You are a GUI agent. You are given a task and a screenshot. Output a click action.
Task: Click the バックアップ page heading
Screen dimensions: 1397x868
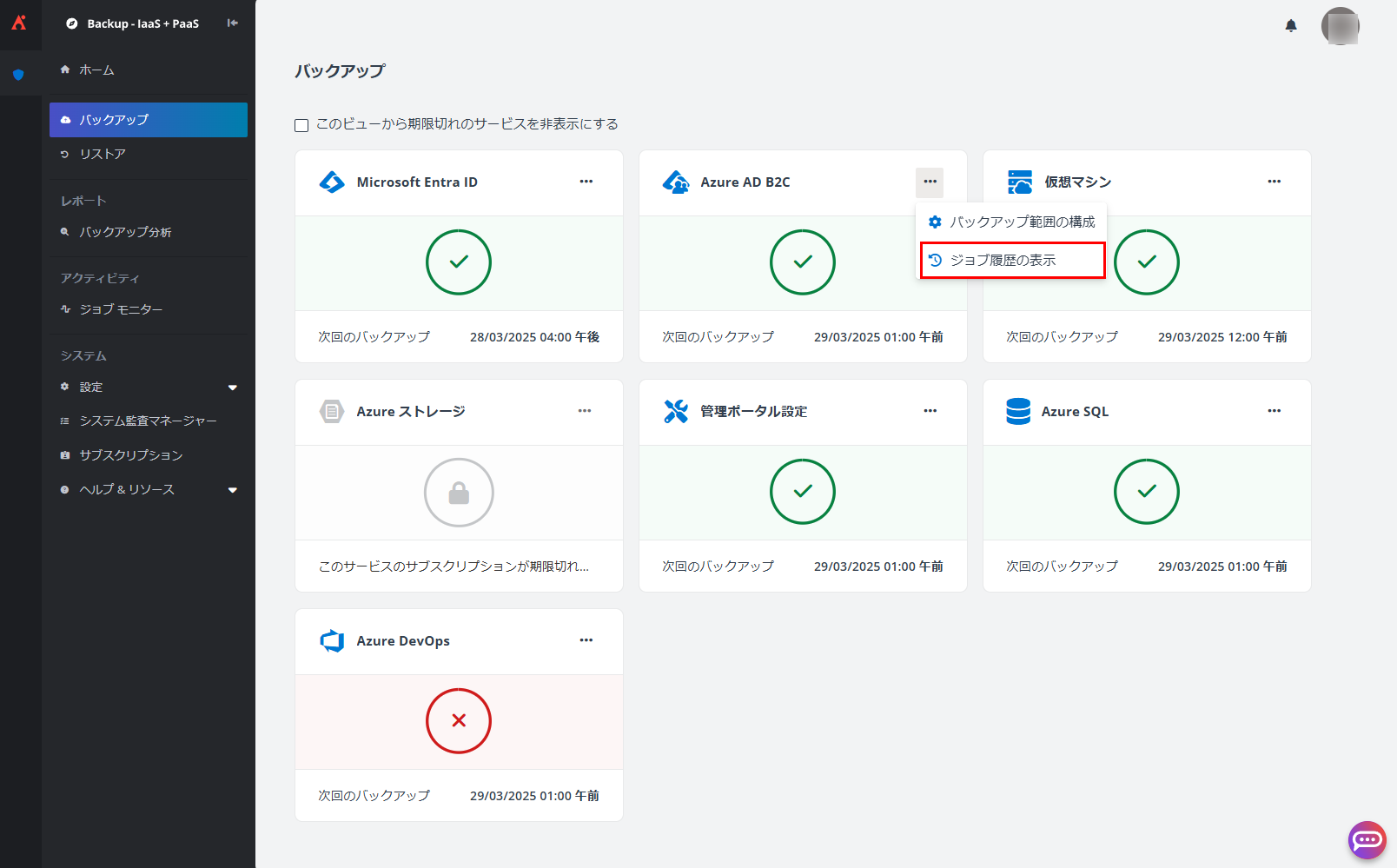340,71
